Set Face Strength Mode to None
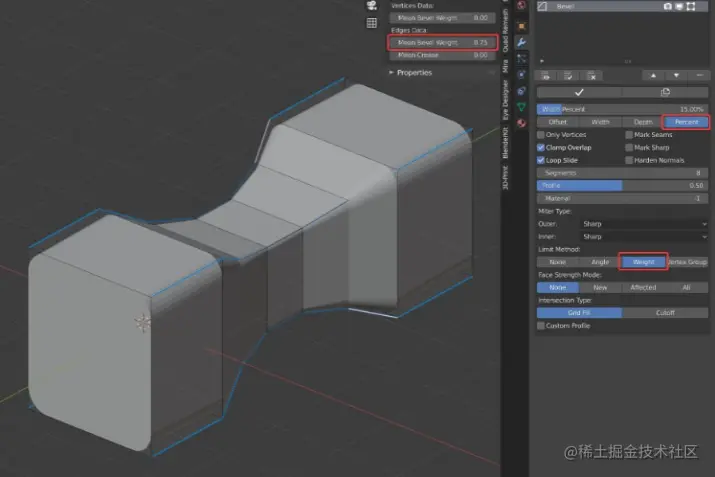The height and width of the screenshot is (477, 715). [558, 287]
